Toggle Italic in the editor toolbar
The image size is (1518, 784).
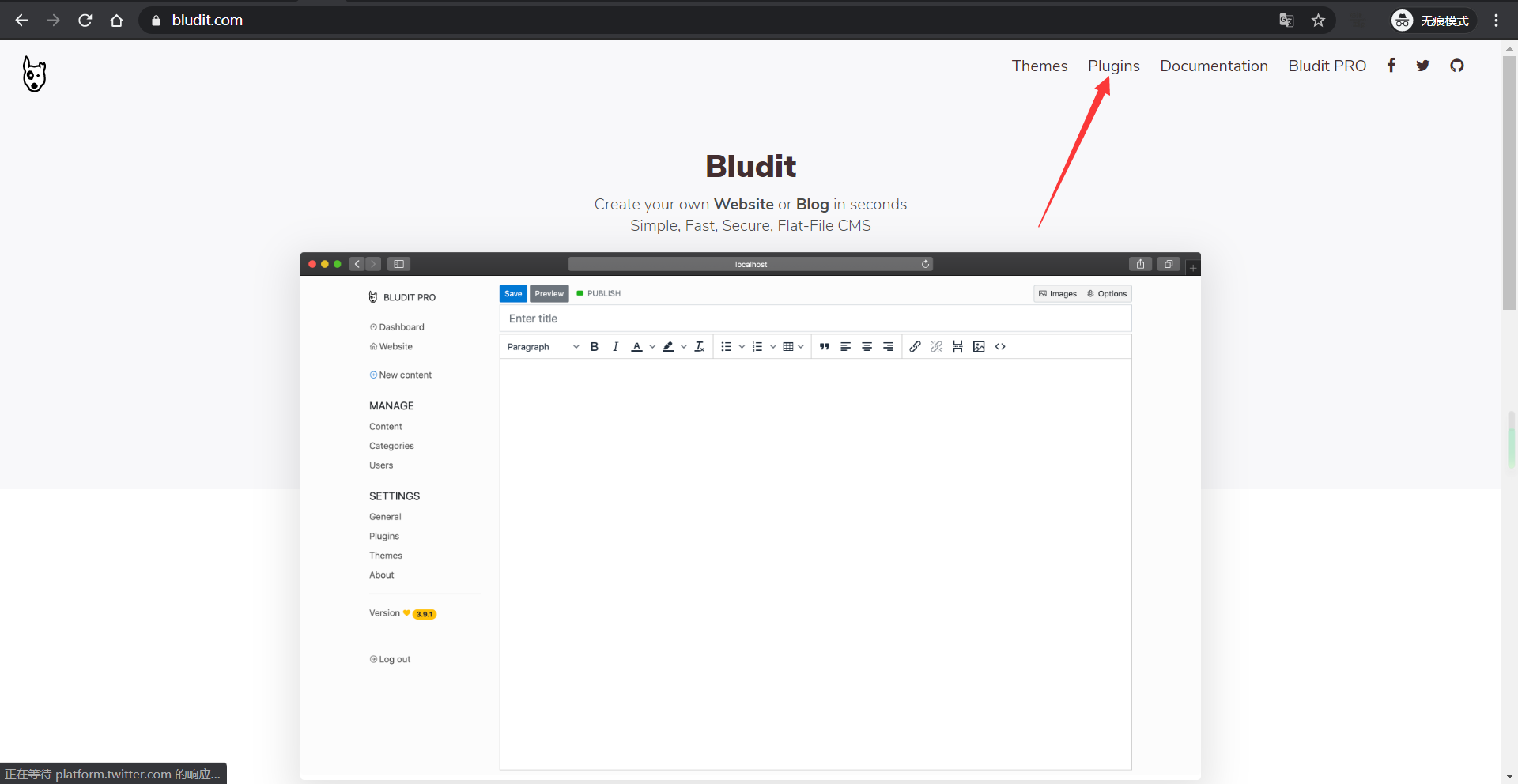click(615, 347)
